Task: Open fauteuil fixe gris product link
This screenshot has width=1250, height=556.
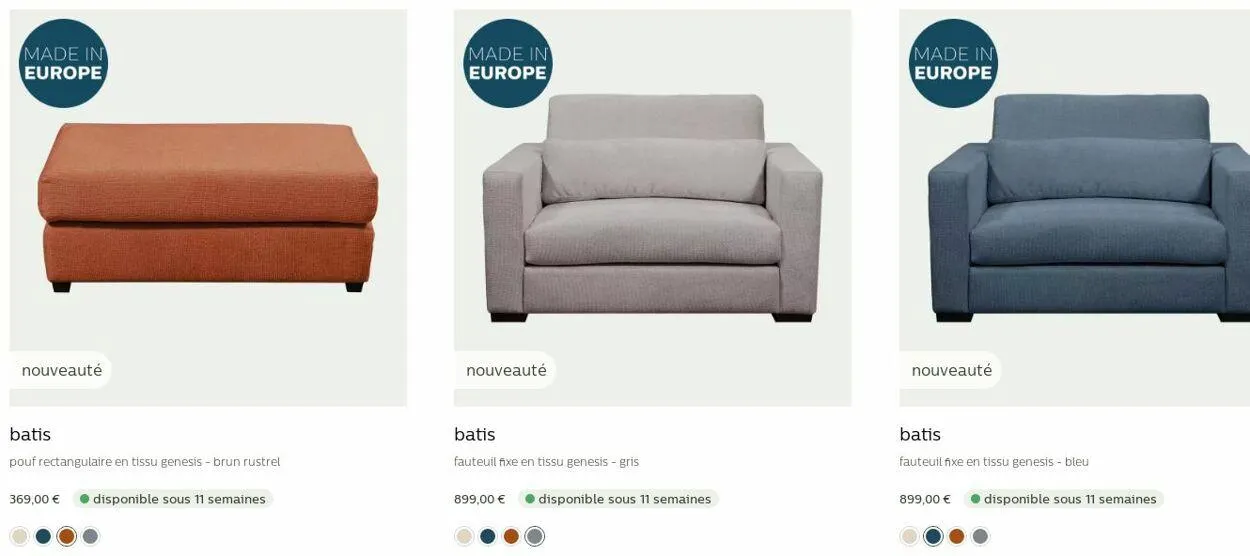Action: [x=546, y=462]
